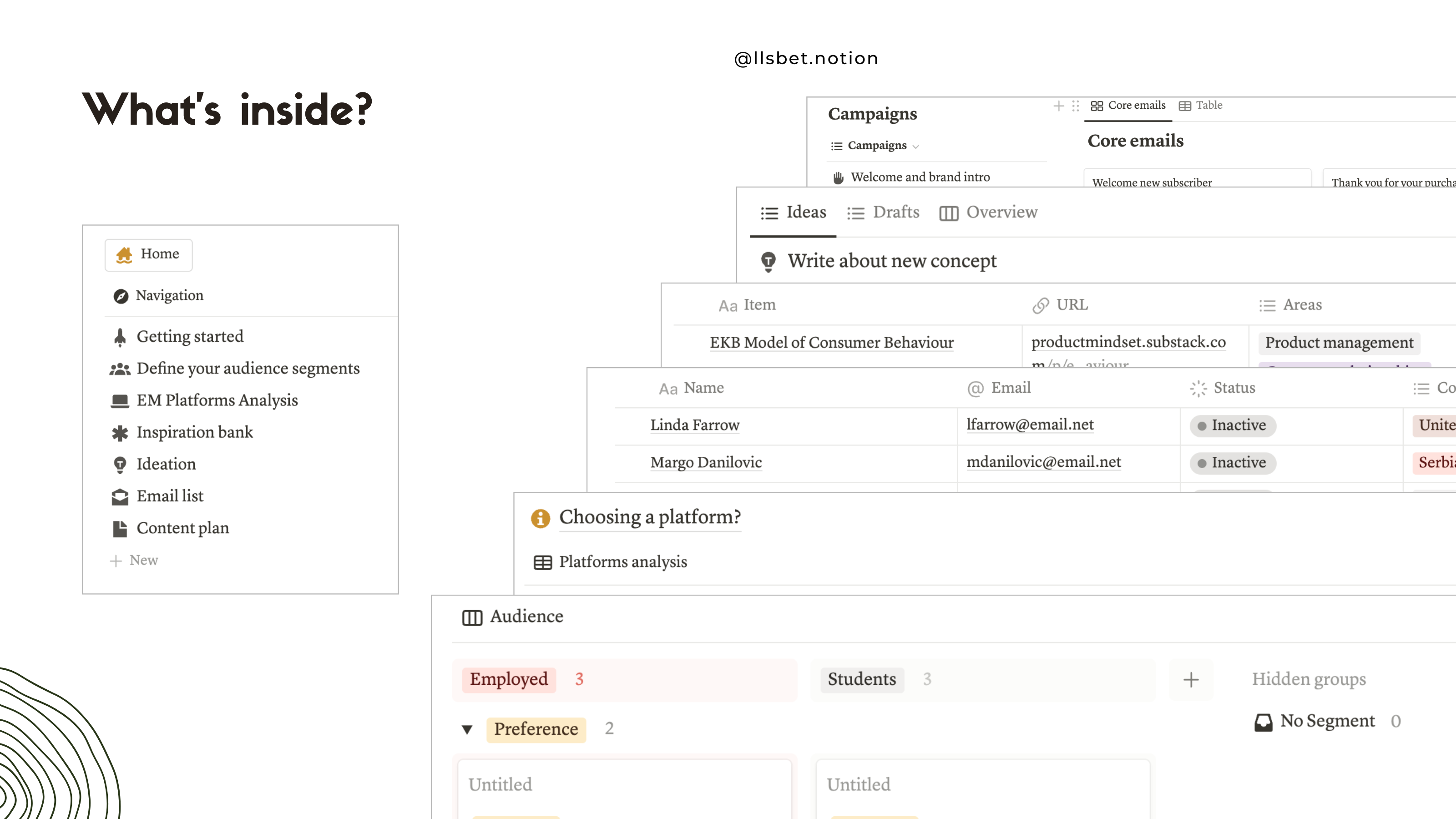1456x819 pixels.
Task: Switch to the Drafts tab
Action: (x=883, y=212)
